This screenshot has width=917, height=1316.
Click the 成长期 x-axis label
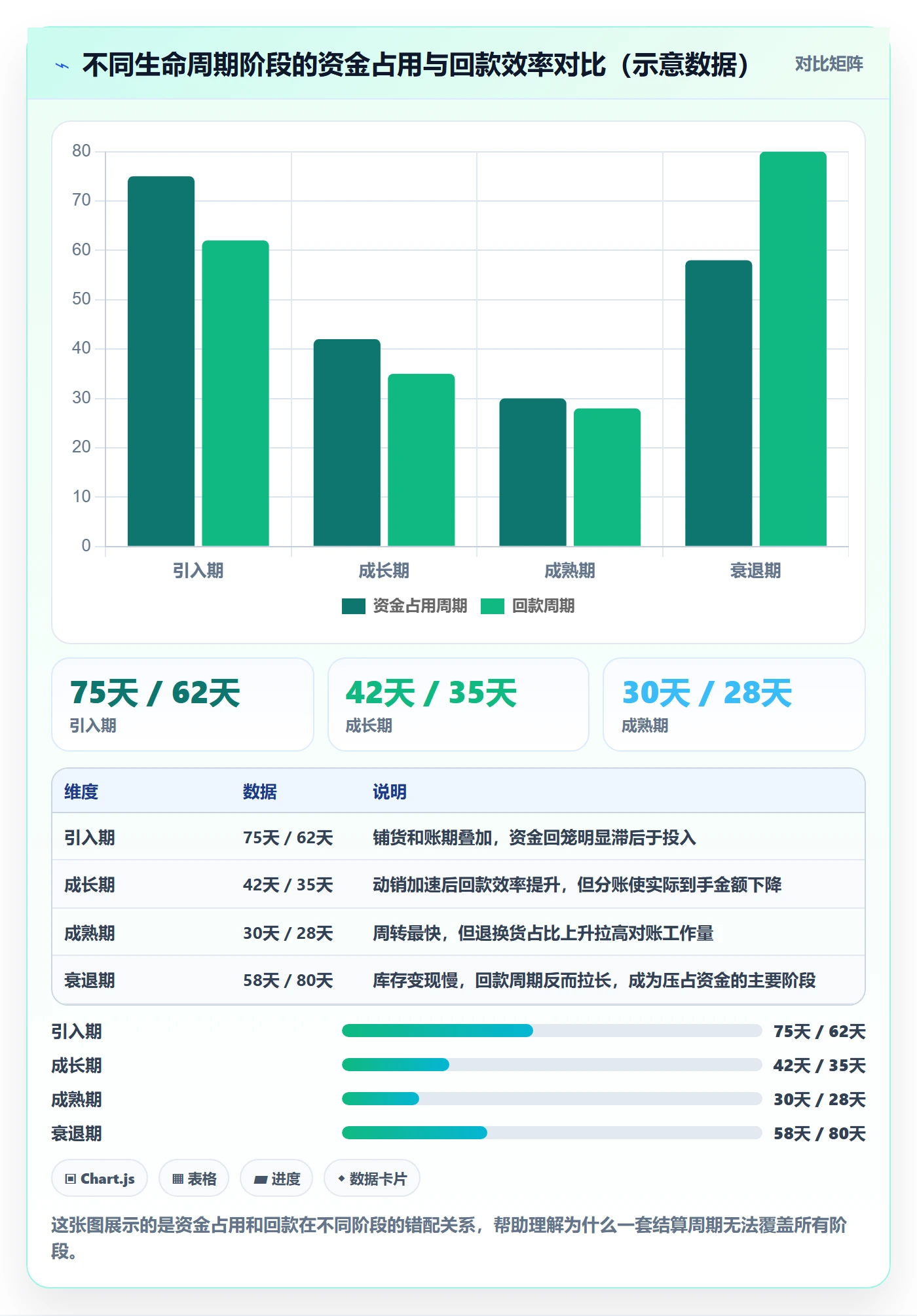point(384,571)
